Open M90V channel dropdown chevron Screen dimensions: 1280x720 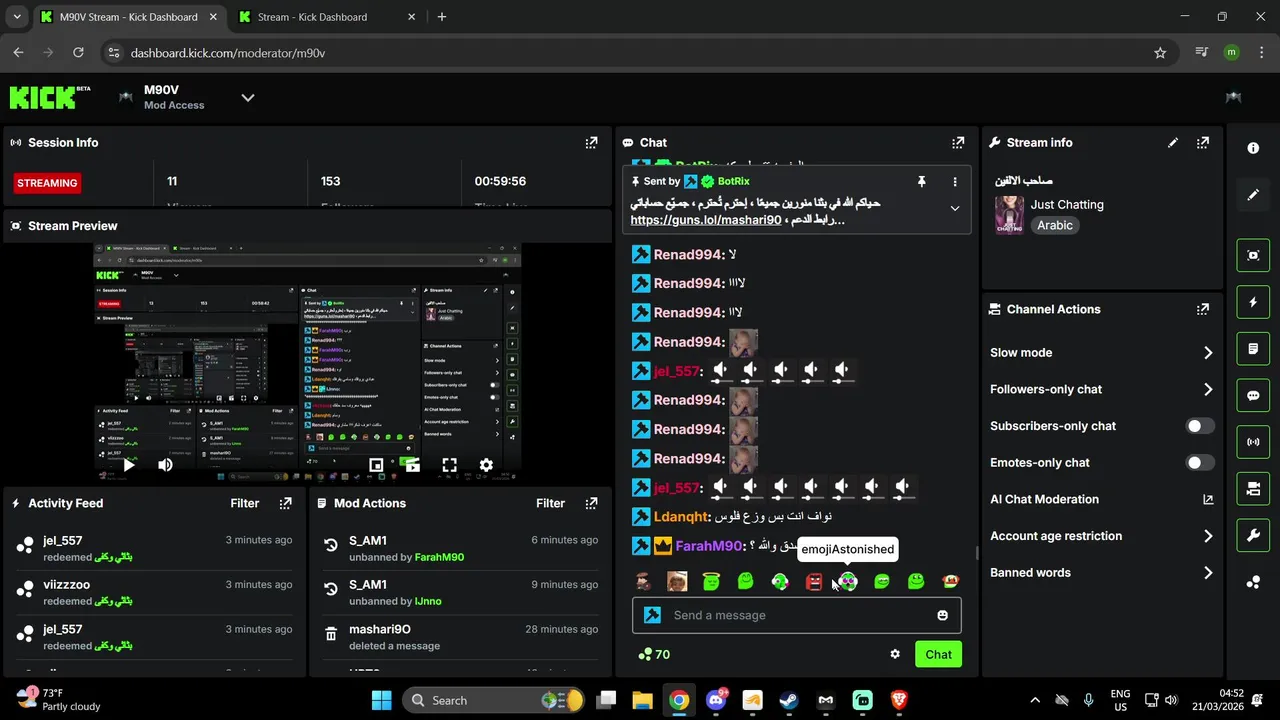click(x=248, y=97)
